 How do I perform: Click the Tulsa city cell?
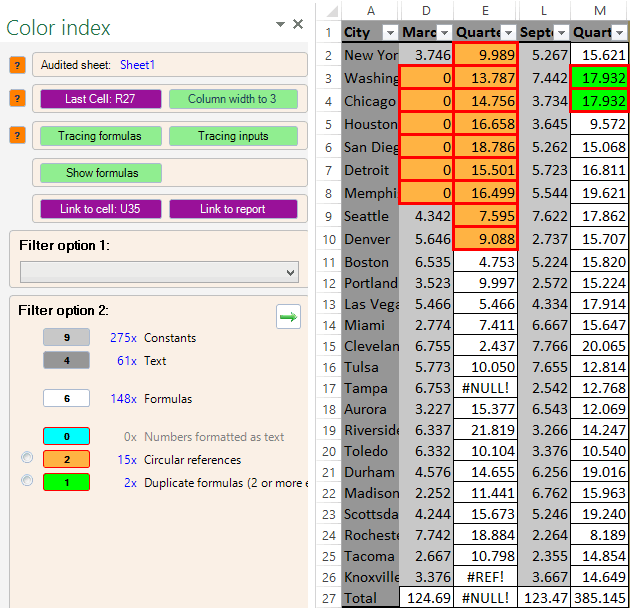[370, 367]
